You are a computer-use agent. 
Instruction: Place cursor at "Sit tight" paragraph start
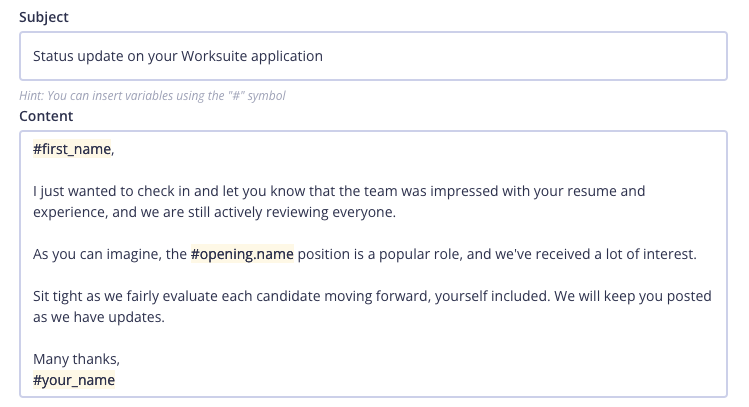35,297
